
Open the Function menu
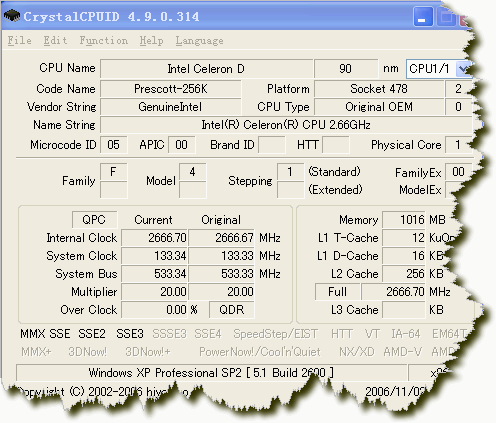coord(104,41)
